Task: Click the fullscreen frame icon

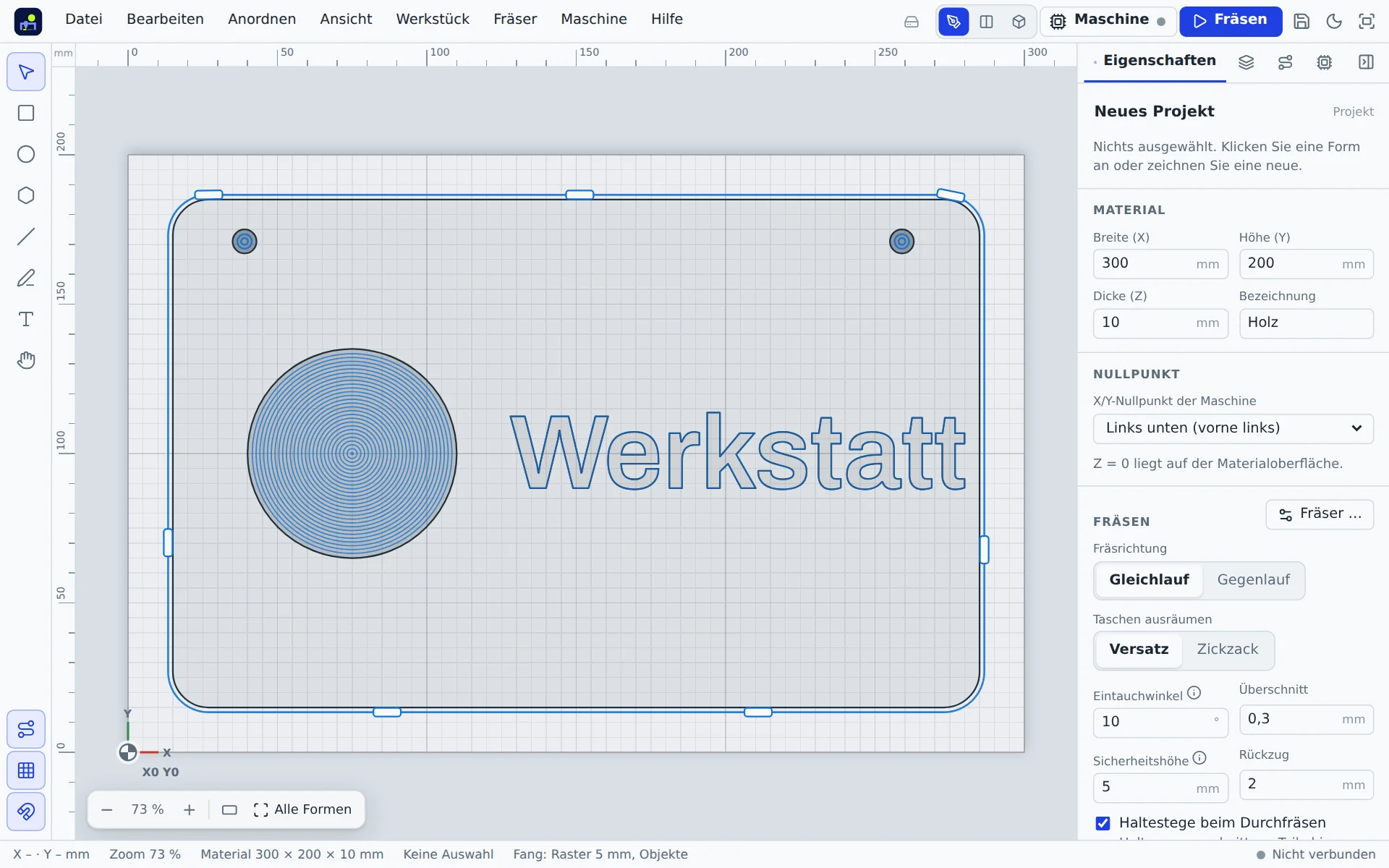Action: pos(1367,21)
